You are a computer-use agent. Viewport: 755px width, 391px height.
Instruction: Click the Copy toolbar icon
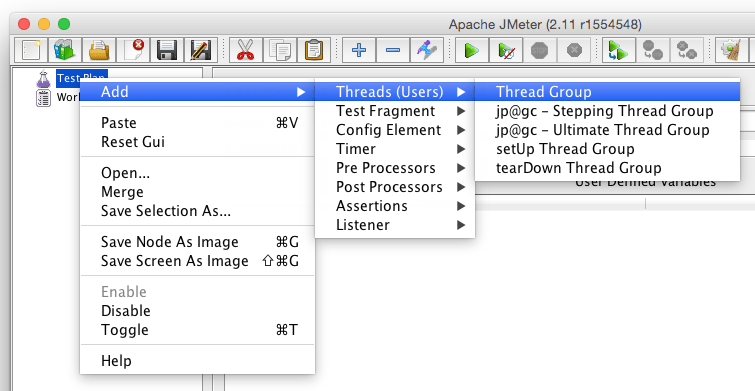(280, 50)
